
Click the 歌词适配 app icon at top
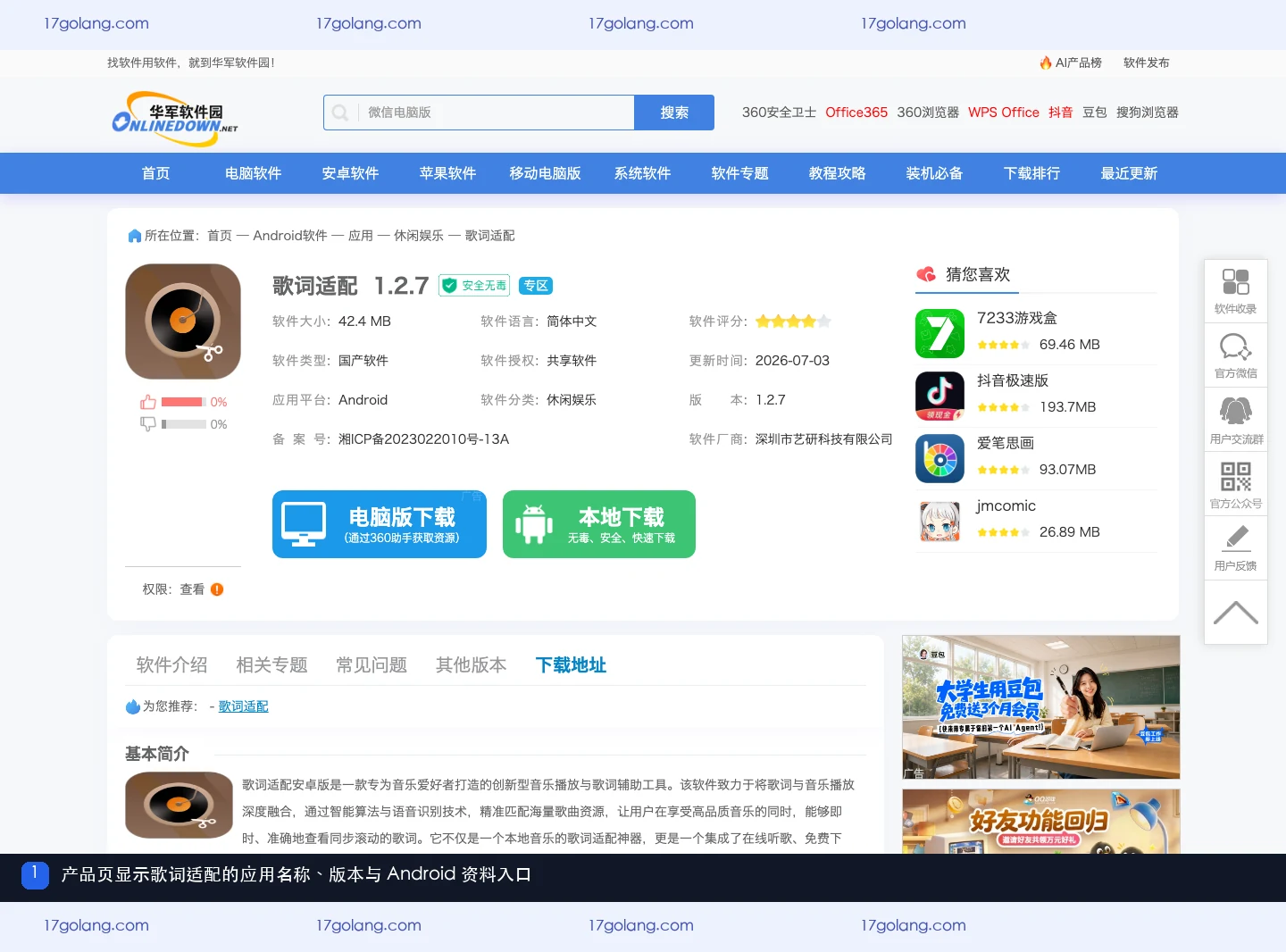point(183,322)
